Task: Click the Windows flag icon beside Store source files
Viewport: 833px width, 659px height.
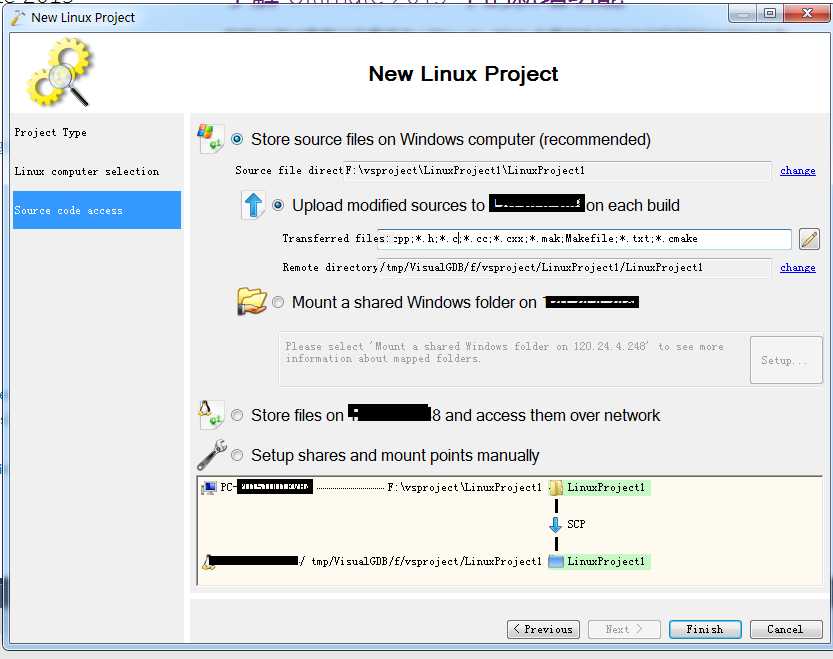Action: [209, 138]
